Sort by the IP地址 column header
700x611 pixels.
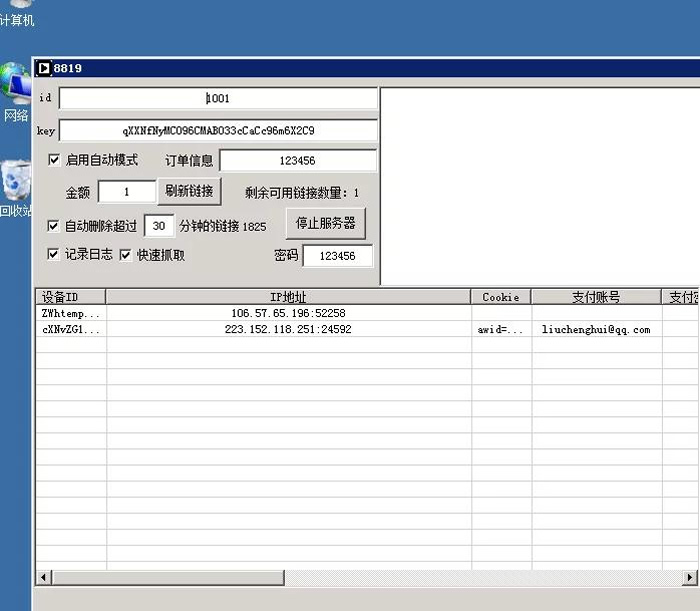pyautogui.click(x=288, y=297)
